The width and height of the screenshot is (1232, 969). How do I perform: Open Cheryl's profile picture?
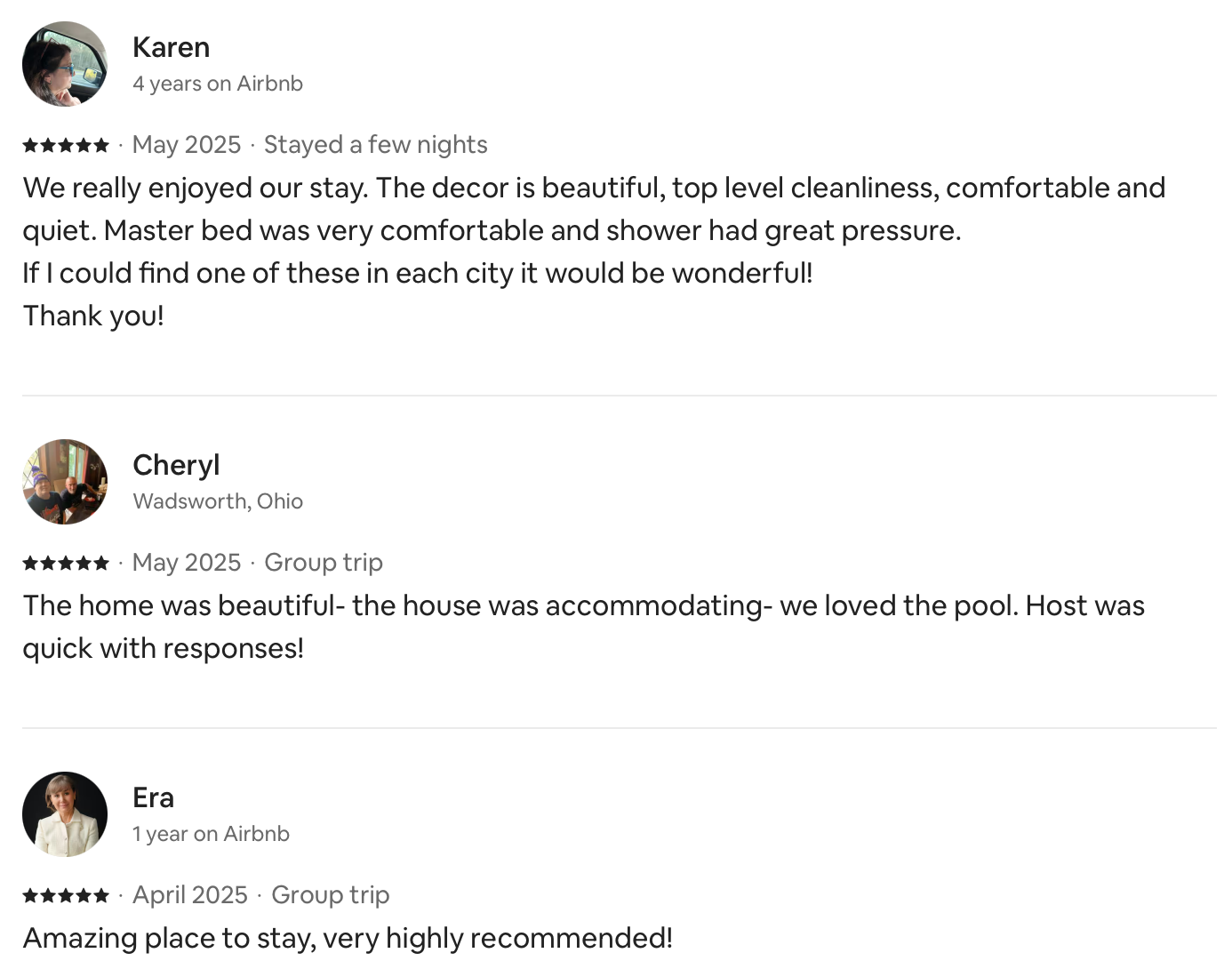pyautogui.click(x=65, y=482)
